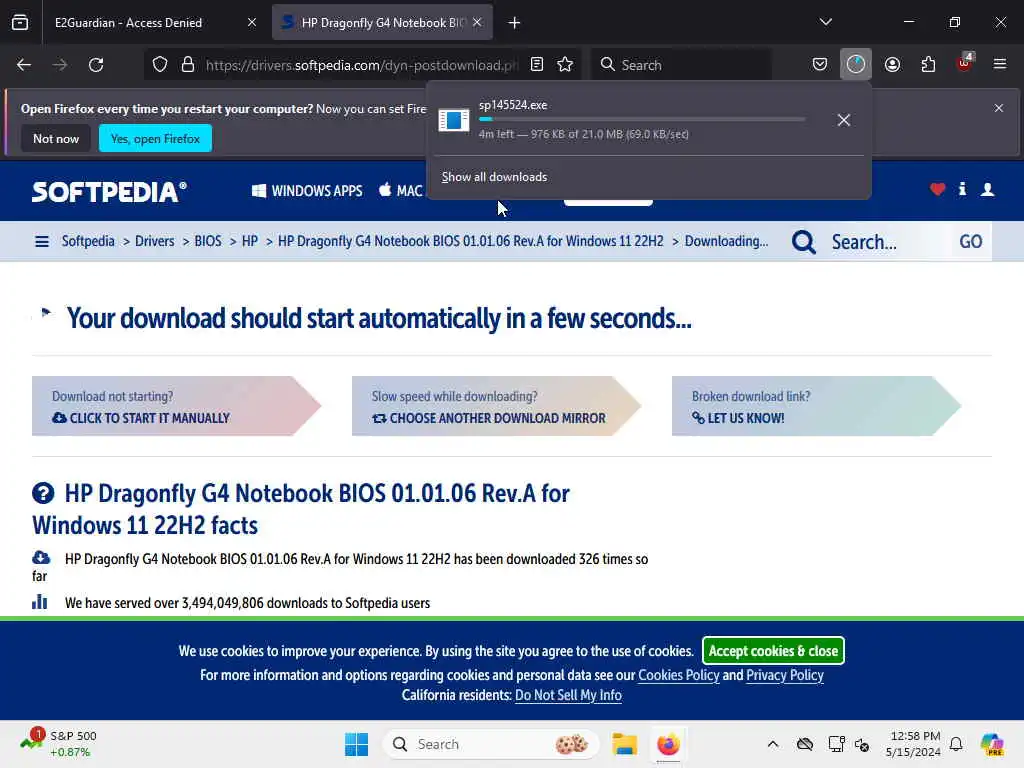Screen dimensions: 1024x768
Task: Select HP Dragonfly G4 Notebook tab
Action: (383, 23)
